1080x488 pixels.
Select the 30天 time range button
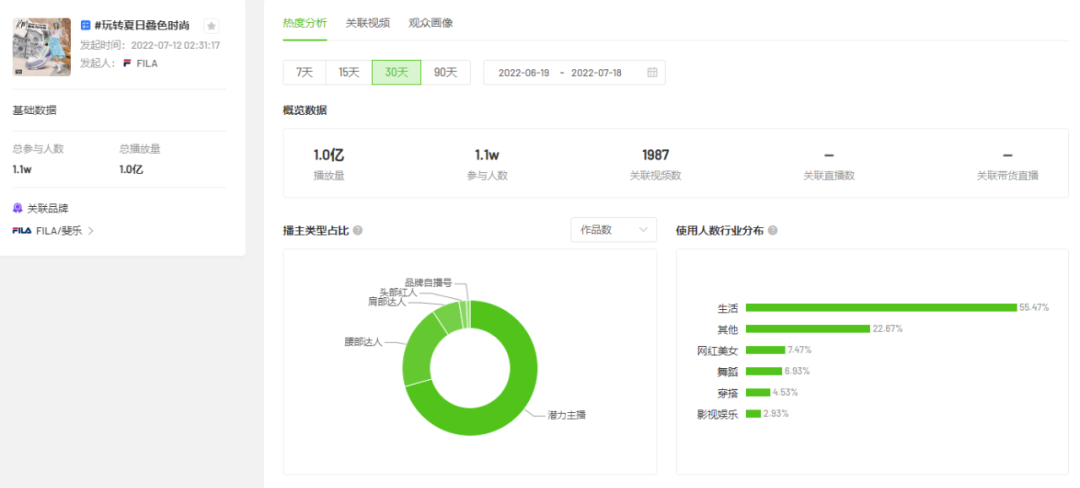397,73
